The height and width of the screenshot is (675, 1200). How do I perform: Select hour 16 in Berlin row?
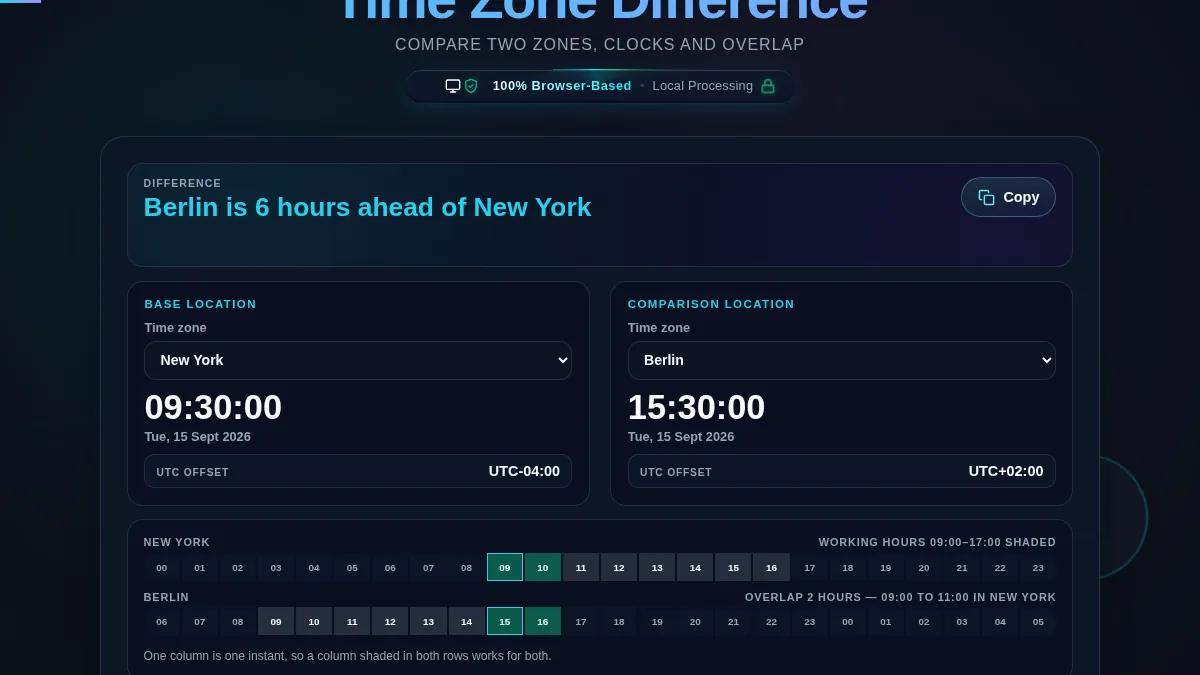pos(543,621)
